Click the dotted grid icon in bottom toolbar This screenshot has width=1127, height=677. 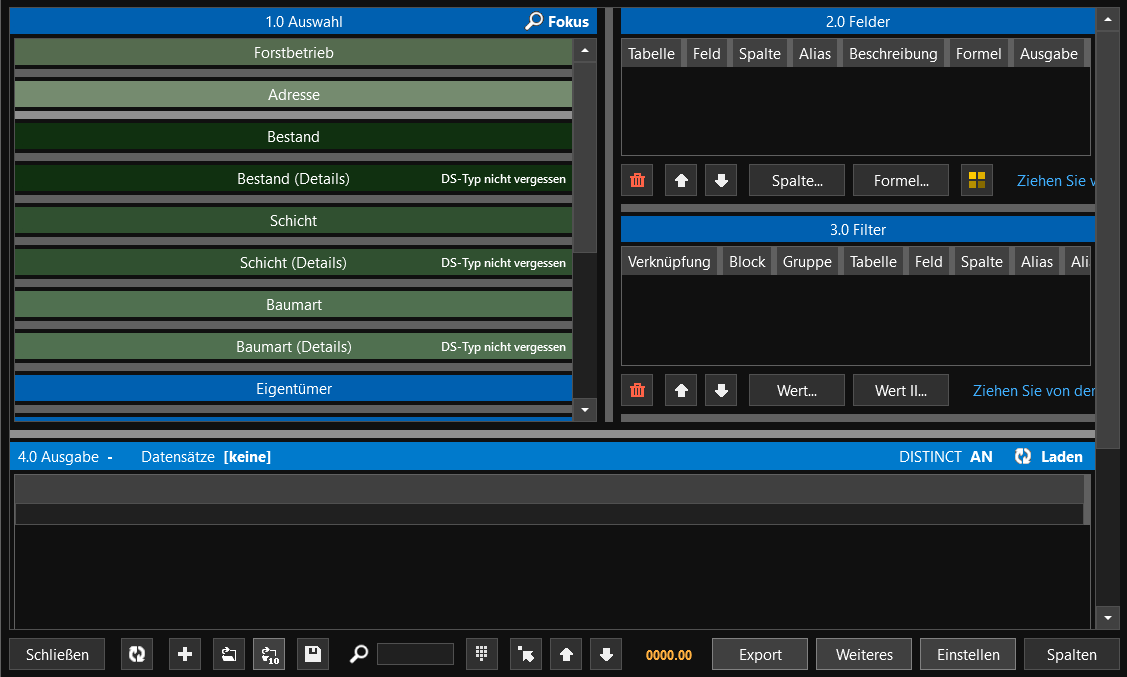click(481, 654)
